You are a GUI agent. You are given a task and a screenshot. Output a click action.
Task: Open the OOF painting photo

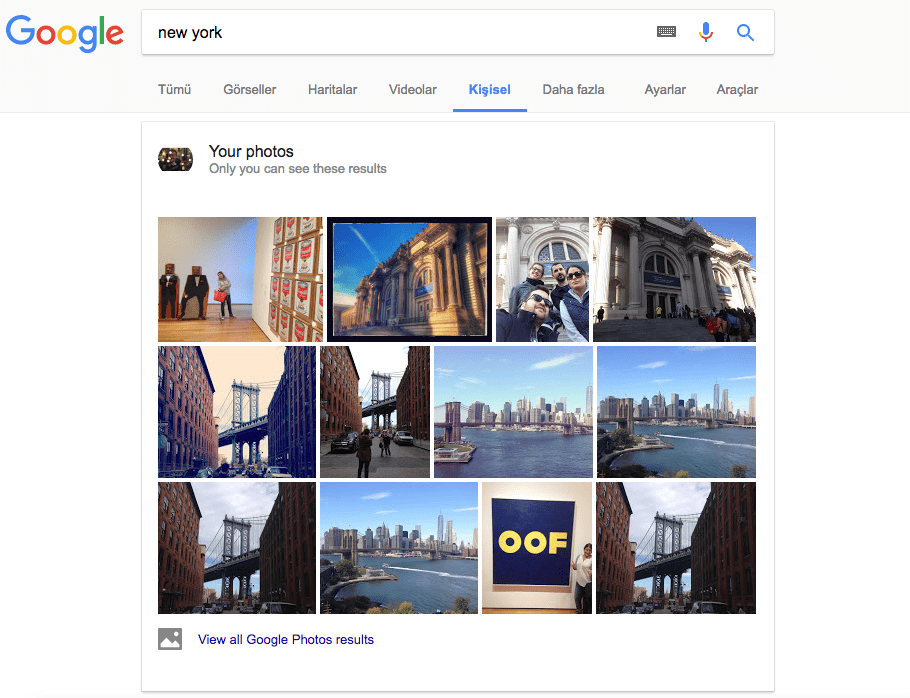[x=537, y=547]
